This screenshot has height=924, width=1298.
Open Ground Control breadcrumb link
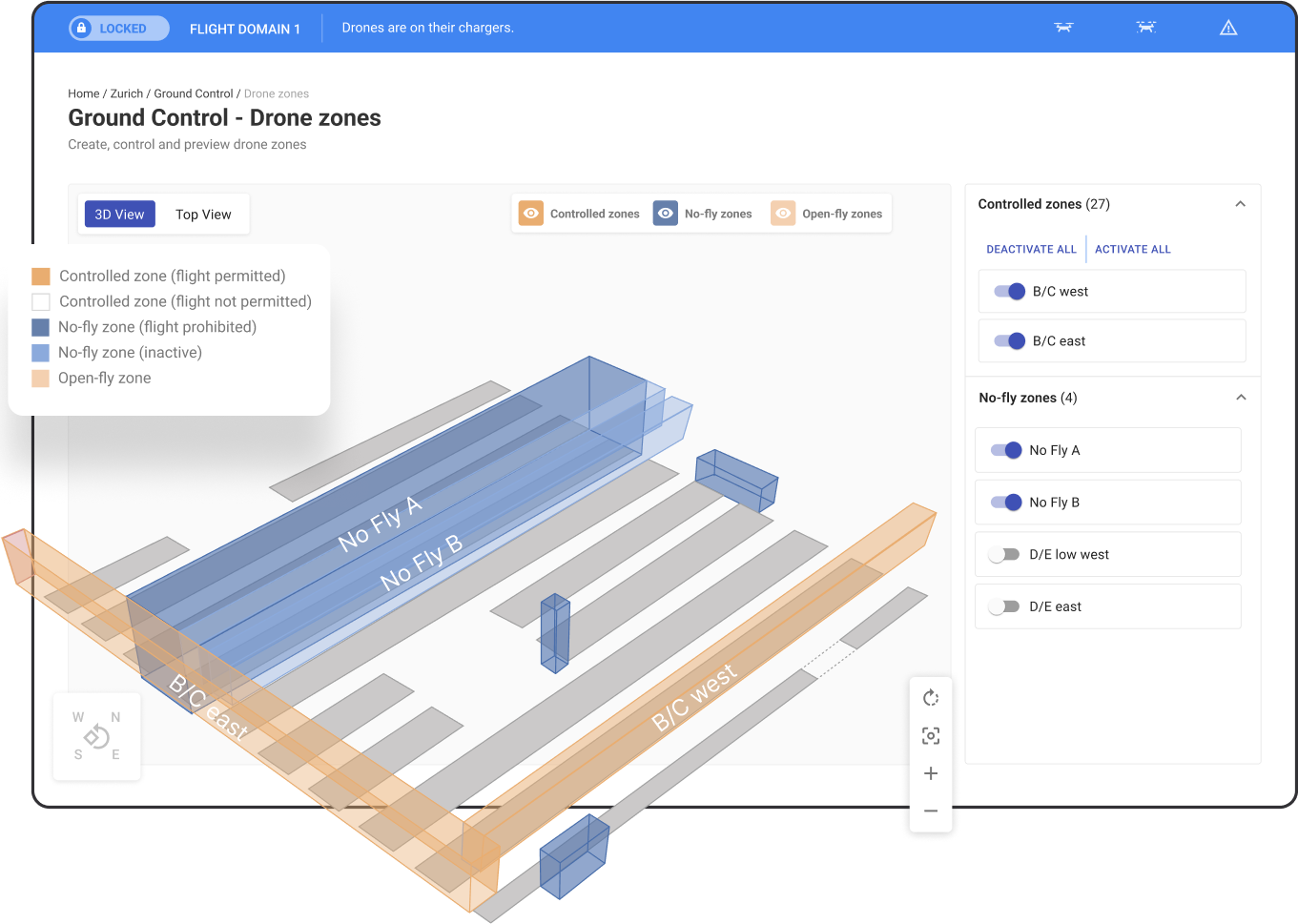(x=194, y=93)
